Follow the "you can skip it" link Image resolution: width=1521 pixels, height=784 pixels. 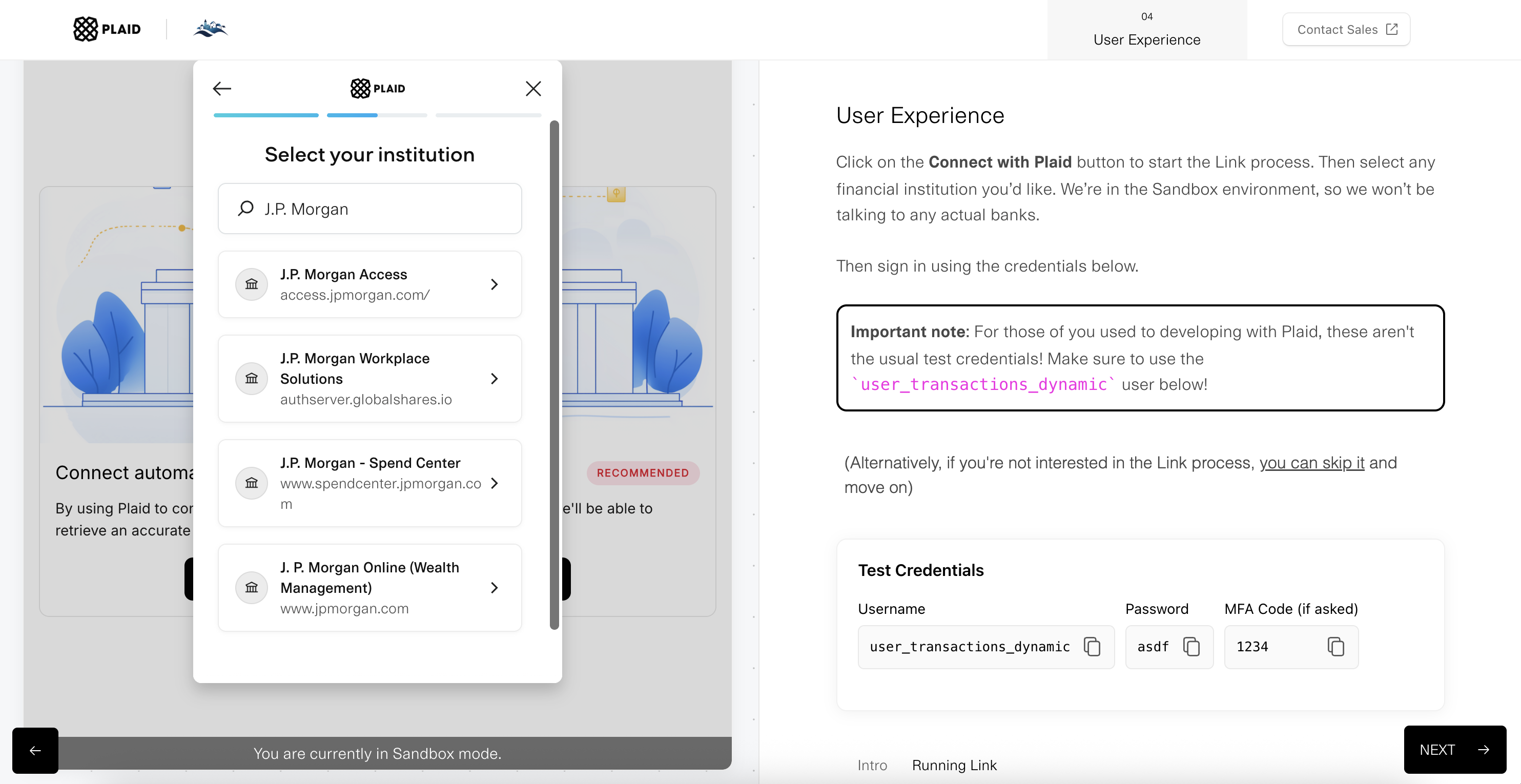pyautogui.click(x=1311, y=462)
